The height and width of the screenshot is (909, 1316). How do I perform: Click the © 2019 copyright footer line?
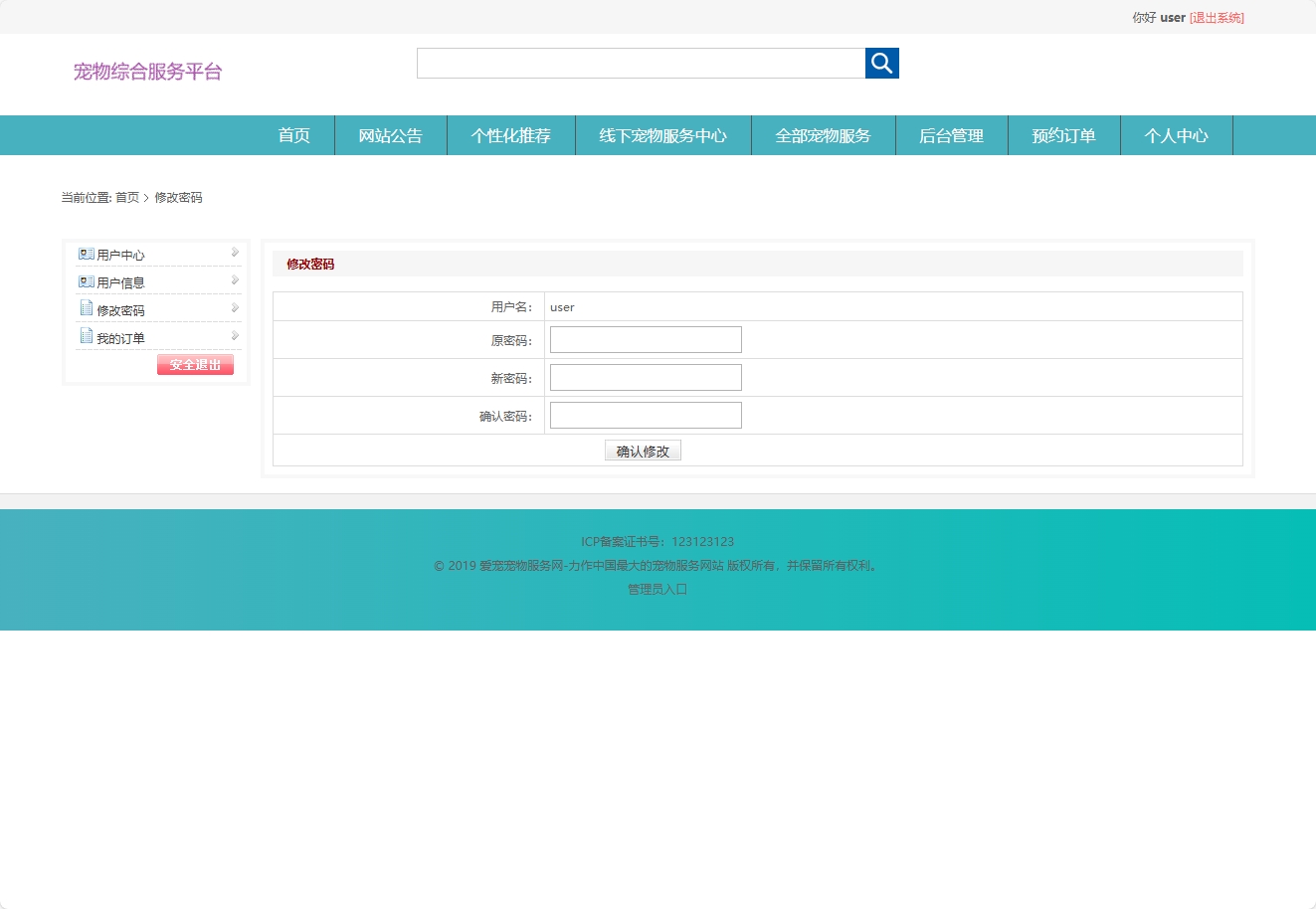(658, 566)
